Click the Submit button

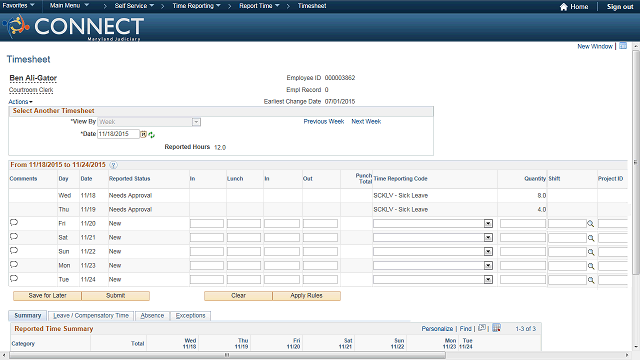(x=116, y=296)
